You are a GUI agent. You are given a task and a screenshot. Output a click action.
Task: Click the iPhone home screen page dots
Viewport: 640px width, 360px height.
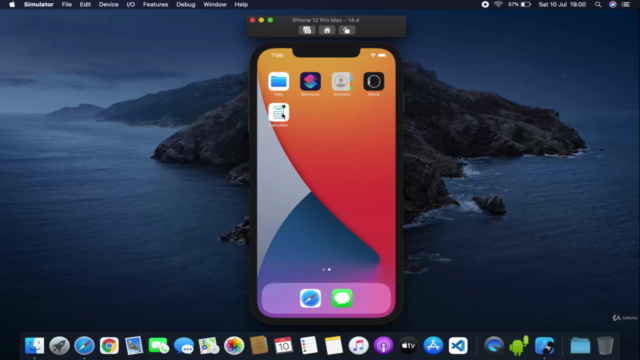[326, 269]
